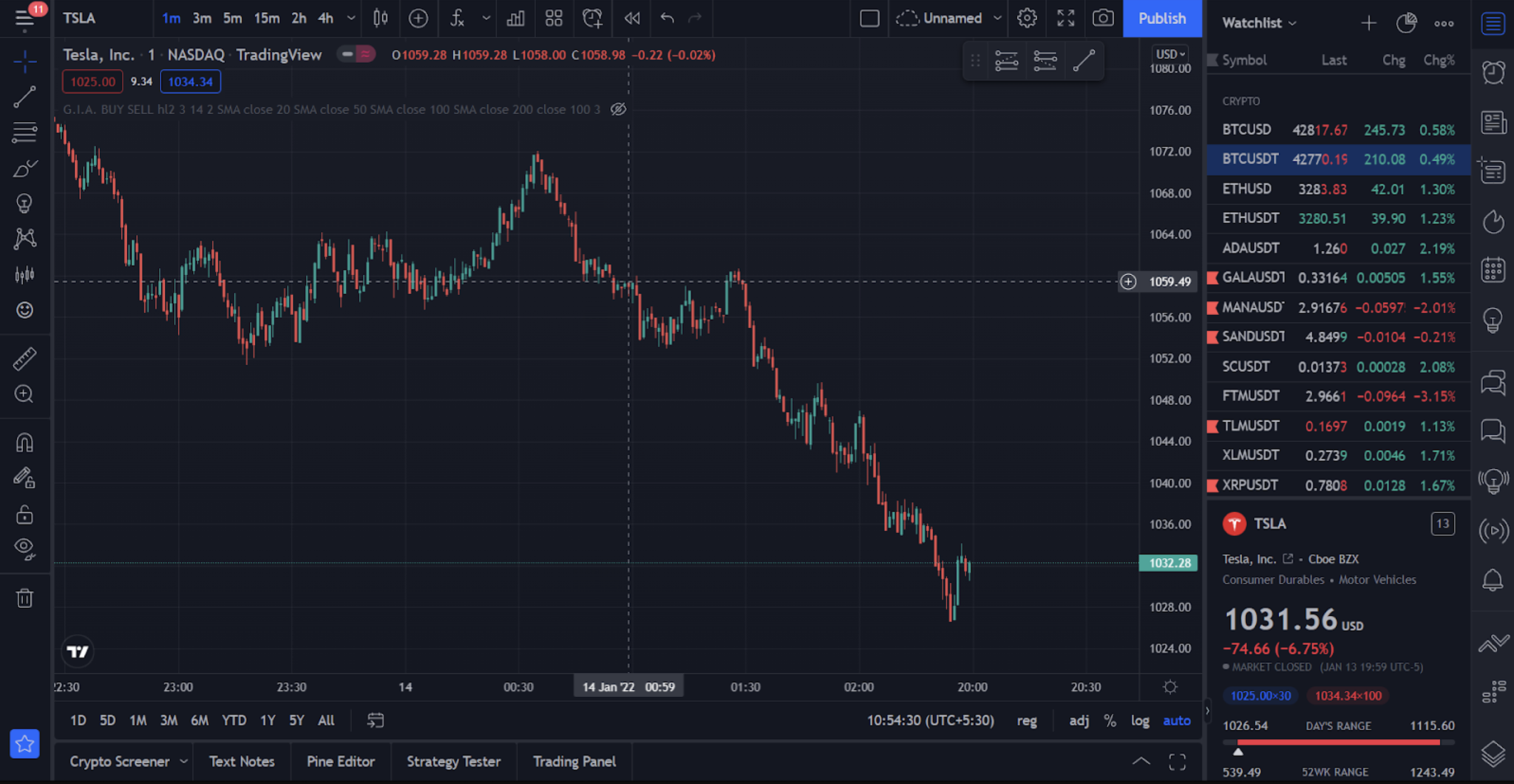This screenshot has width=1514, height=784.
Task: Click the trash remove drawings icon
Action: tap(24, 598)
